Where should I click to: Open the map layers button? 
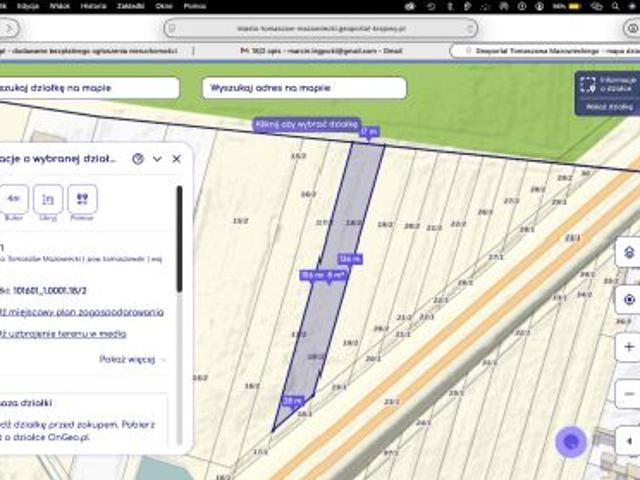628,252
